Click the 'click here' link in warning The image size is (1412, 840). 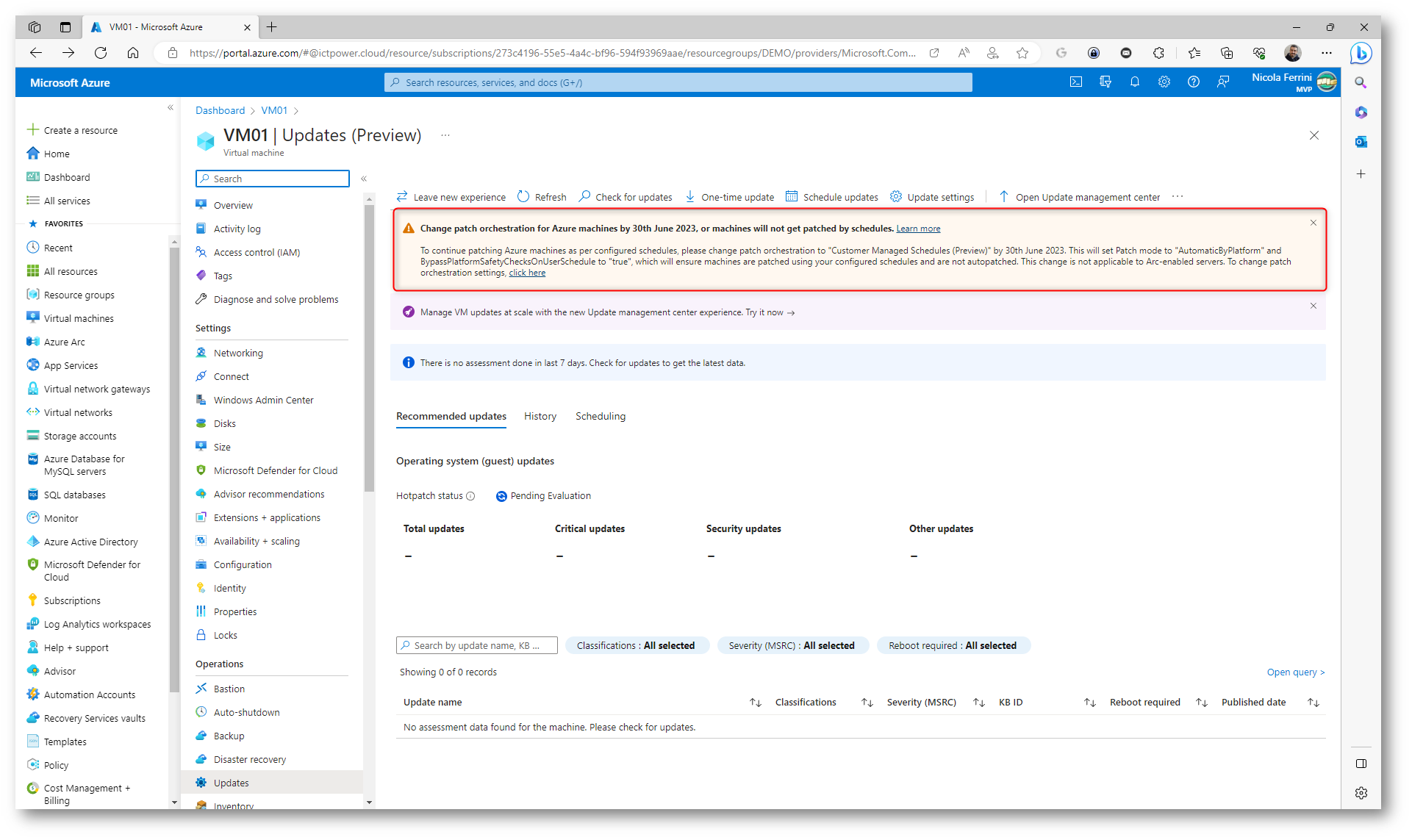[x=527, y=273]
